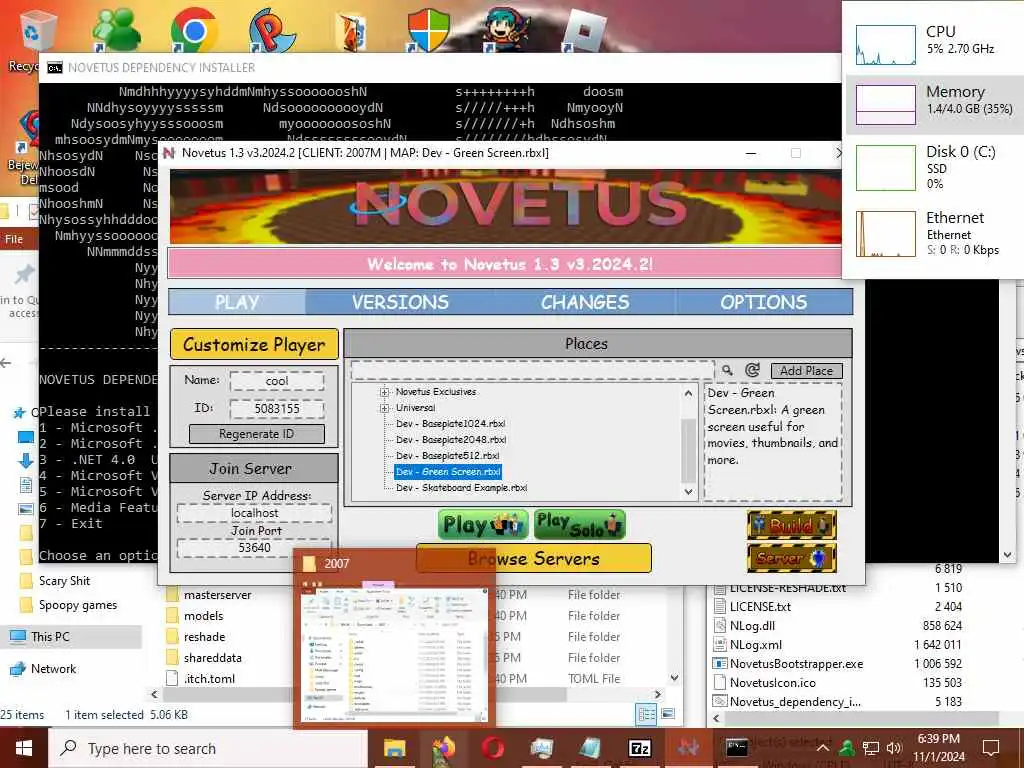The width and height of the screenshot is (1024, 768).
Task: Expand the Universal tree node
Action: pos(384,408)
